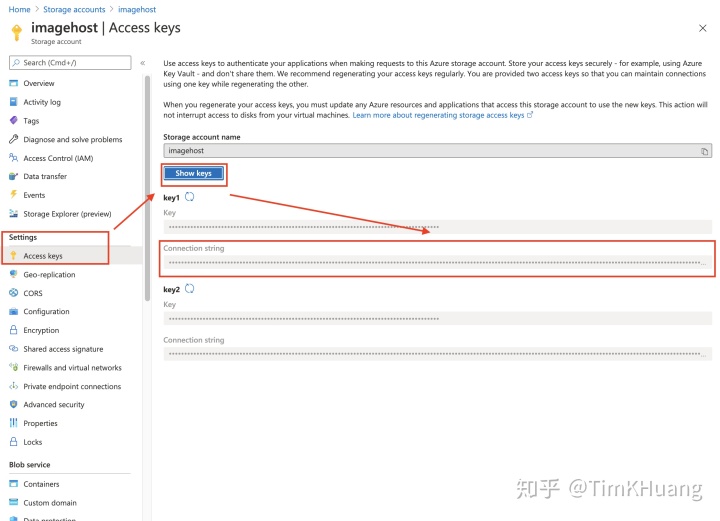Close the Access keys blade
The image size is (720, 521).
703,28
